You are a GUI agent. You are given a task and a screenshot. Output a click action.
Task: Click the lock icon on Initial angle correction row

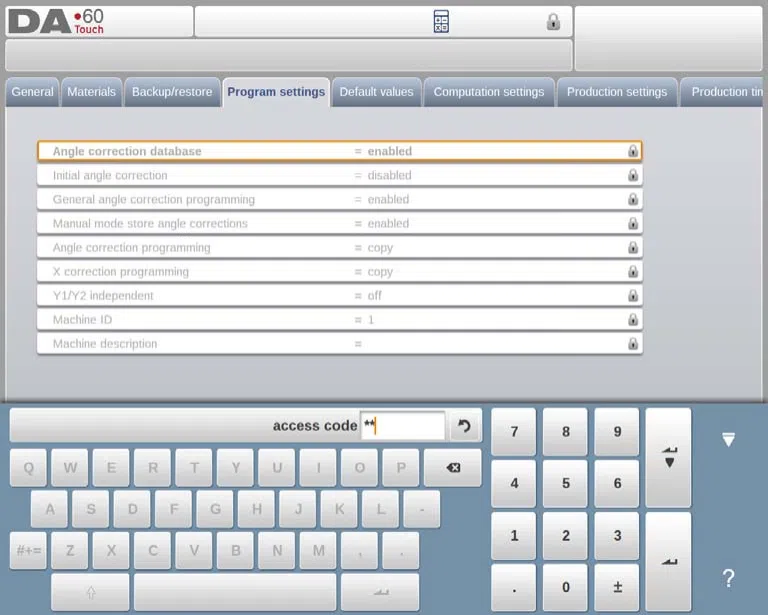633,175
